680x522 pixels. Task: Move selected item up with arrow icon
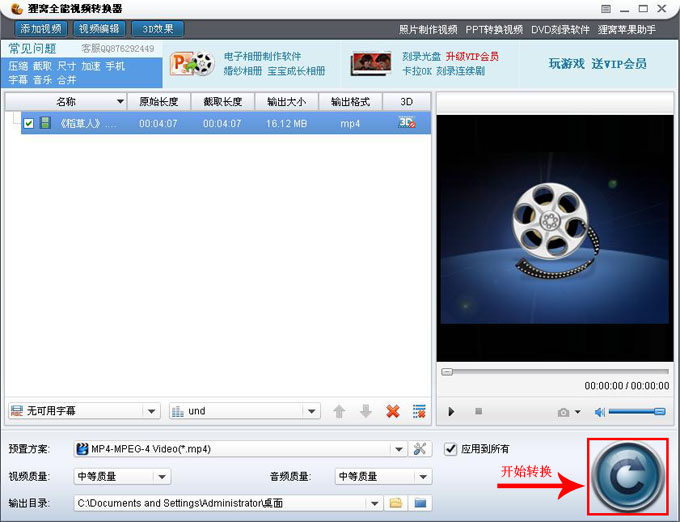339,411
